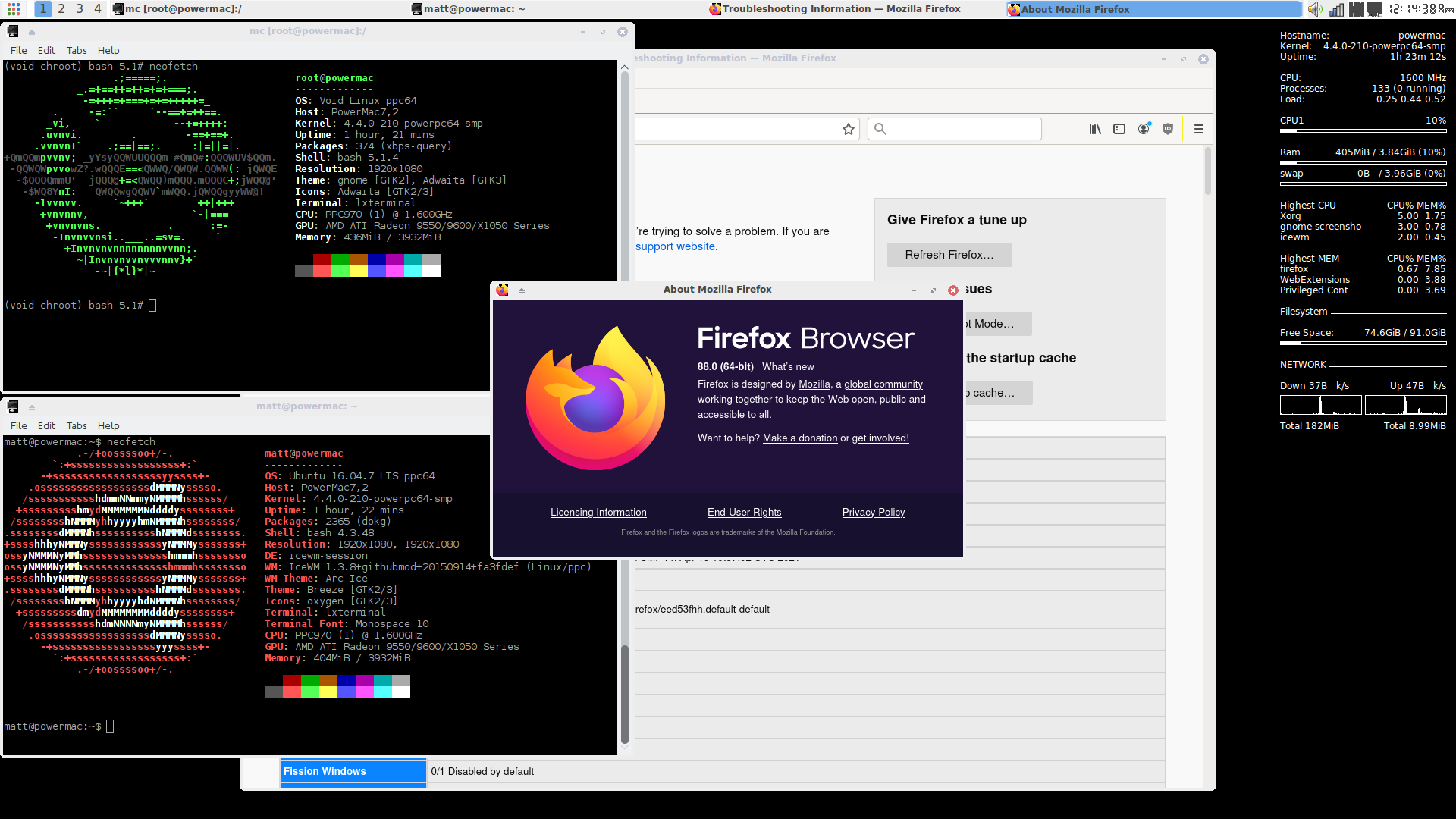Switch to workspace 3
The width and height of the screenshot is (1456, 819).
coord(80,9)
